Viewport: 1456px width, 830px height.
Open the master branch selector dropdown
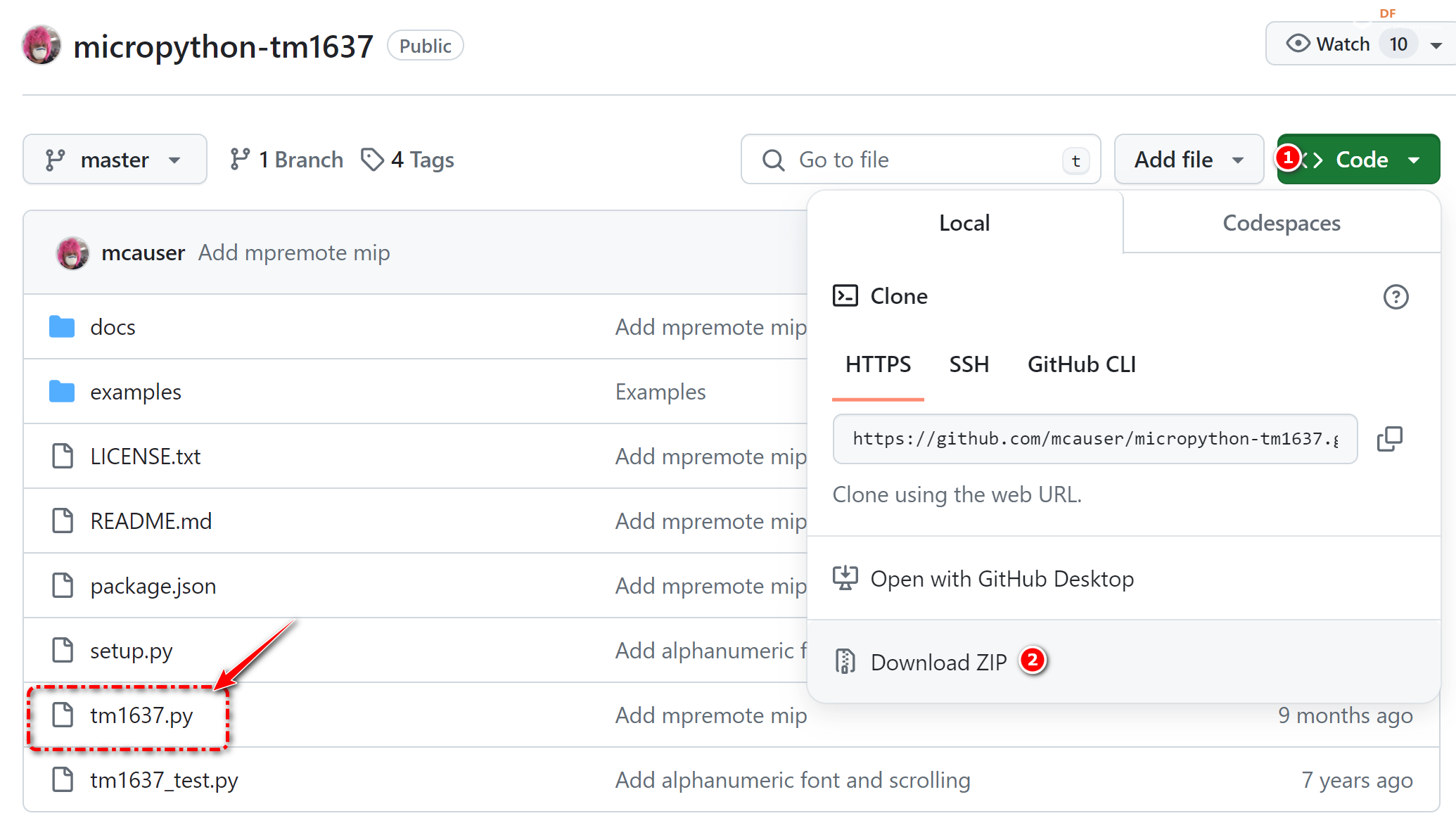click(115, 160)
